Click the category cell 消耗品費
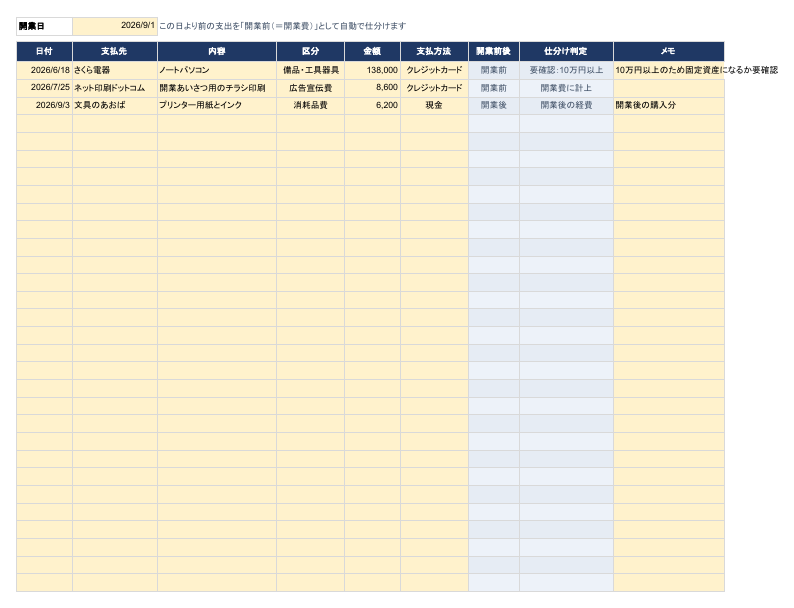Screen dimensions: 794x608 pyautogui.click(x=310, y=105)
